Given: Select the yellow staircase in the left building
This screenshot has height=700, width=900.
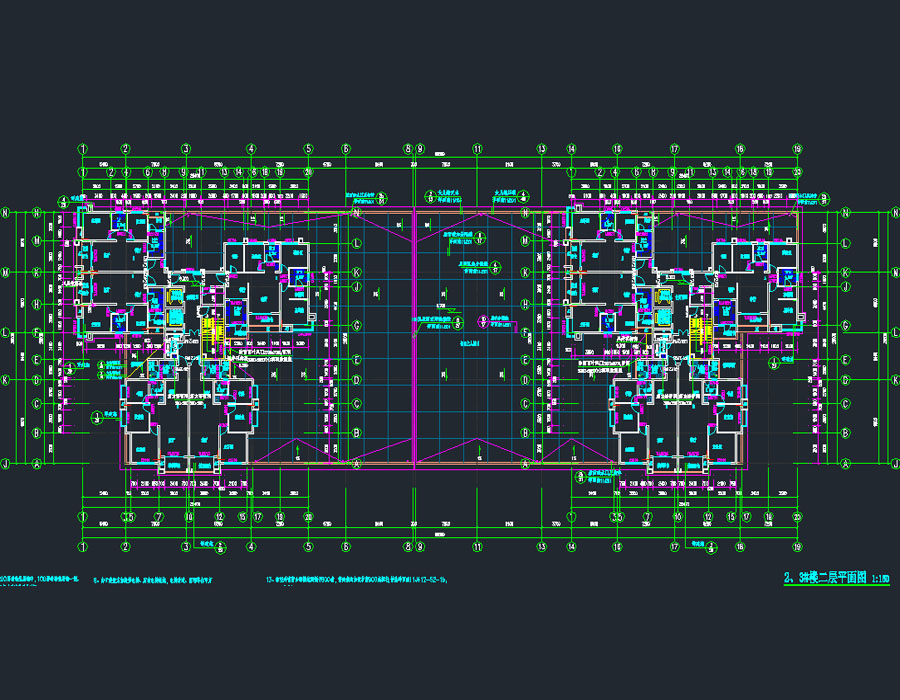Looking at the screenshot, I should tap(210, 336).
